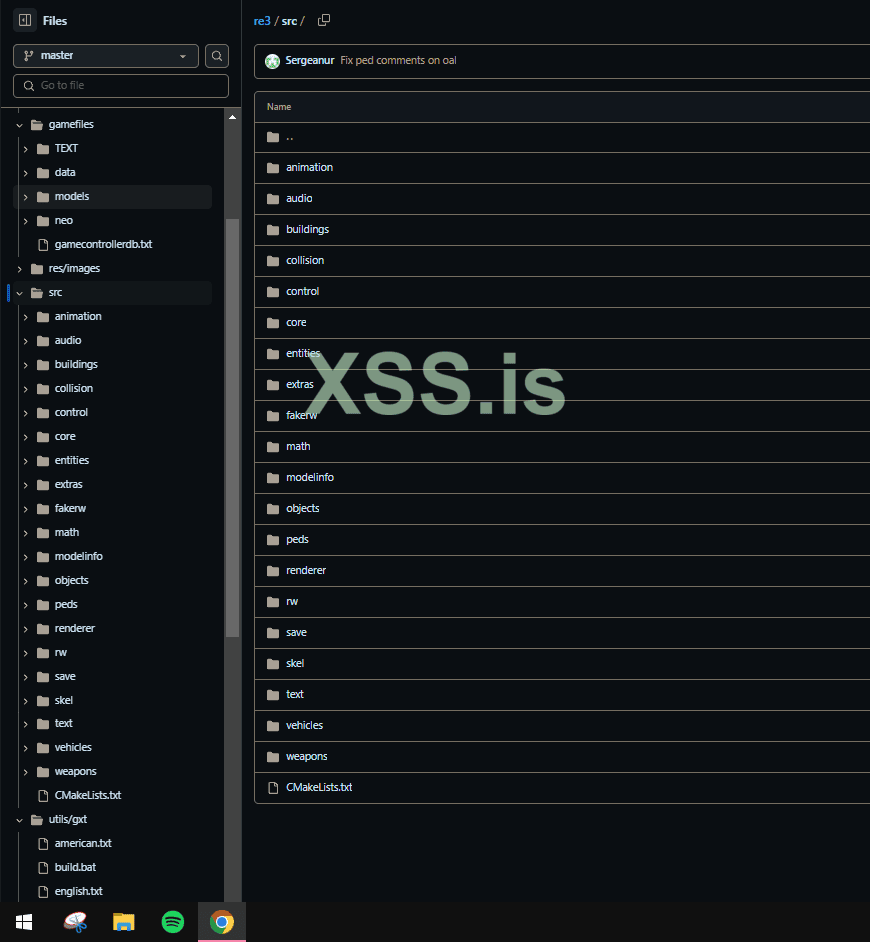Select fakerw folder in sidebar tree
The image size is (870, 942).
click(x=70, y=509)
